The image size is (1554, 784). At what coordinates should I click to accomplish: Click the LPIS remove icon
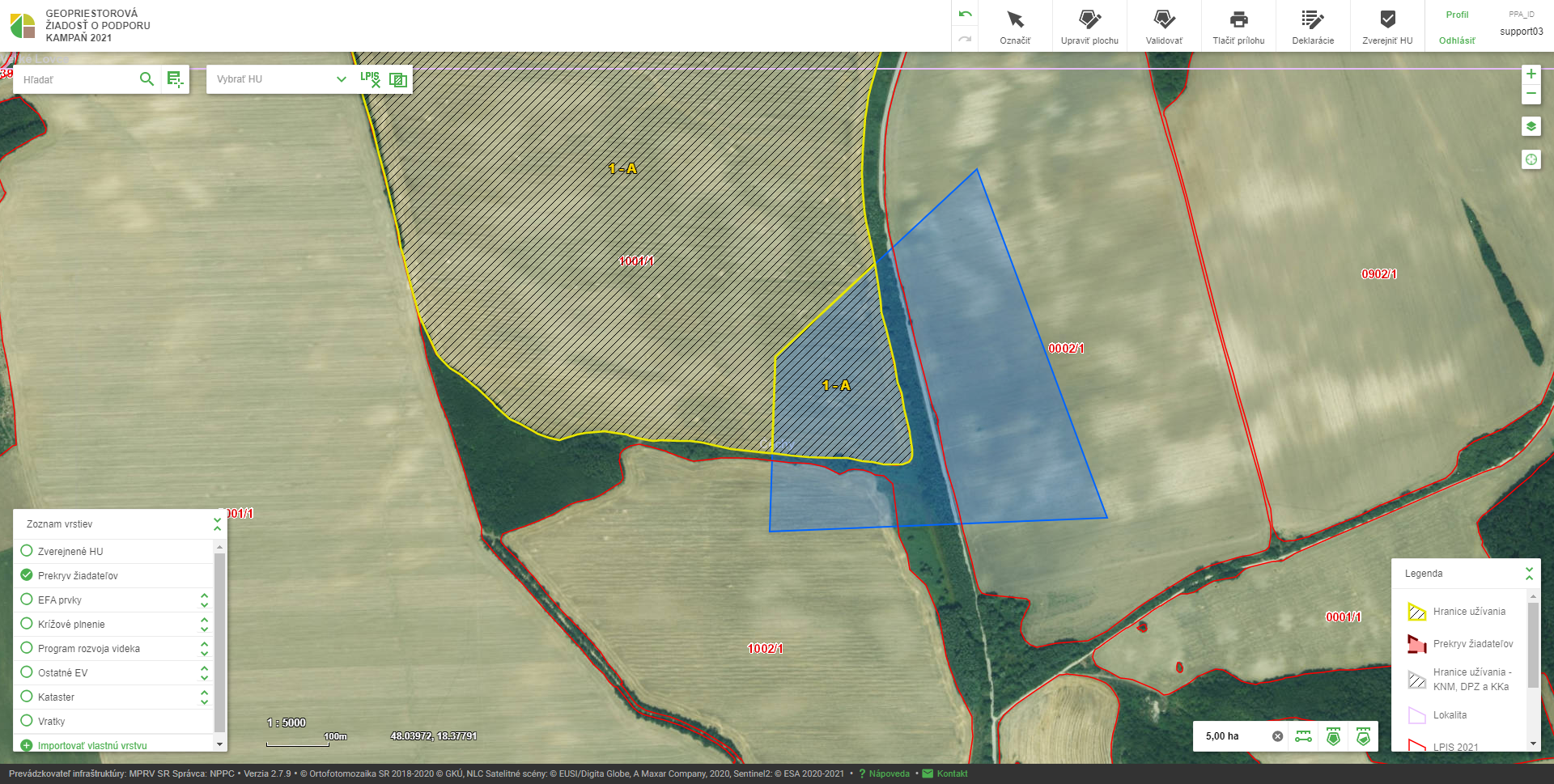click(x=371, y=79)
